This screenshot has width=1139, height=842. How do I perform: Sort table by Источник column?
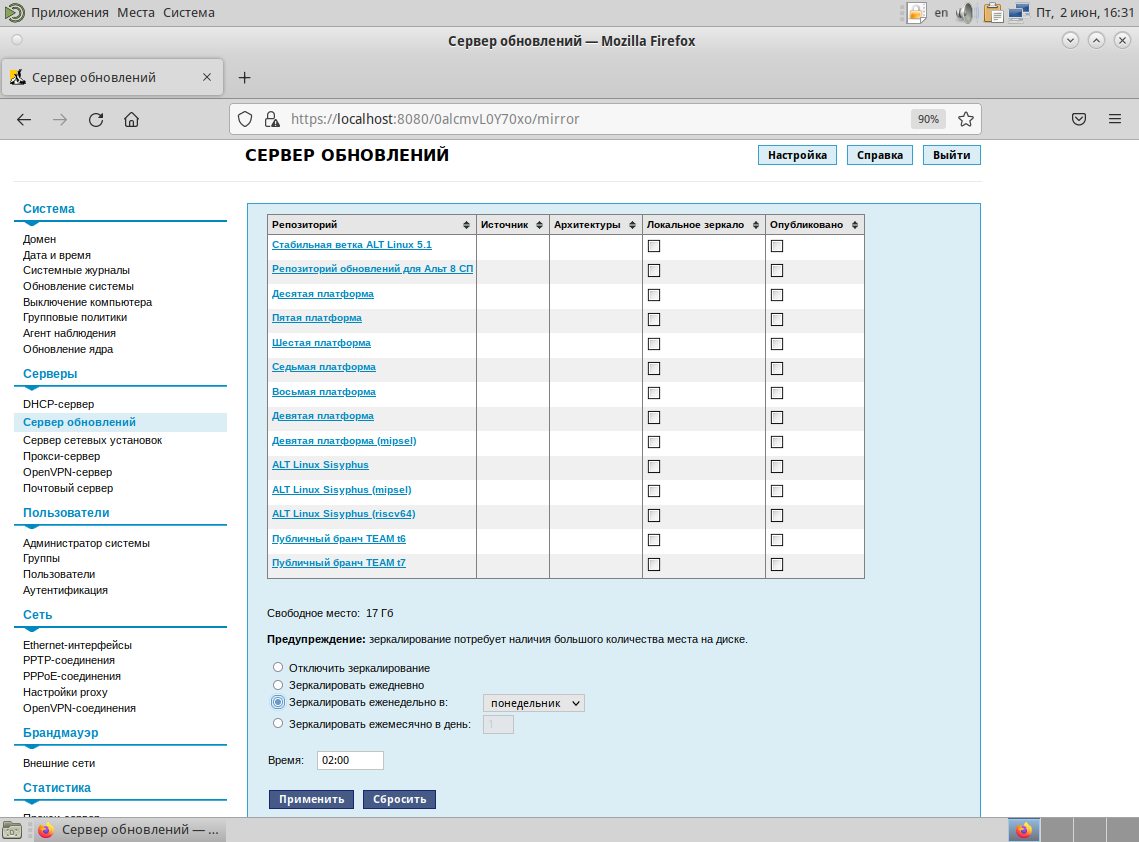512,224
